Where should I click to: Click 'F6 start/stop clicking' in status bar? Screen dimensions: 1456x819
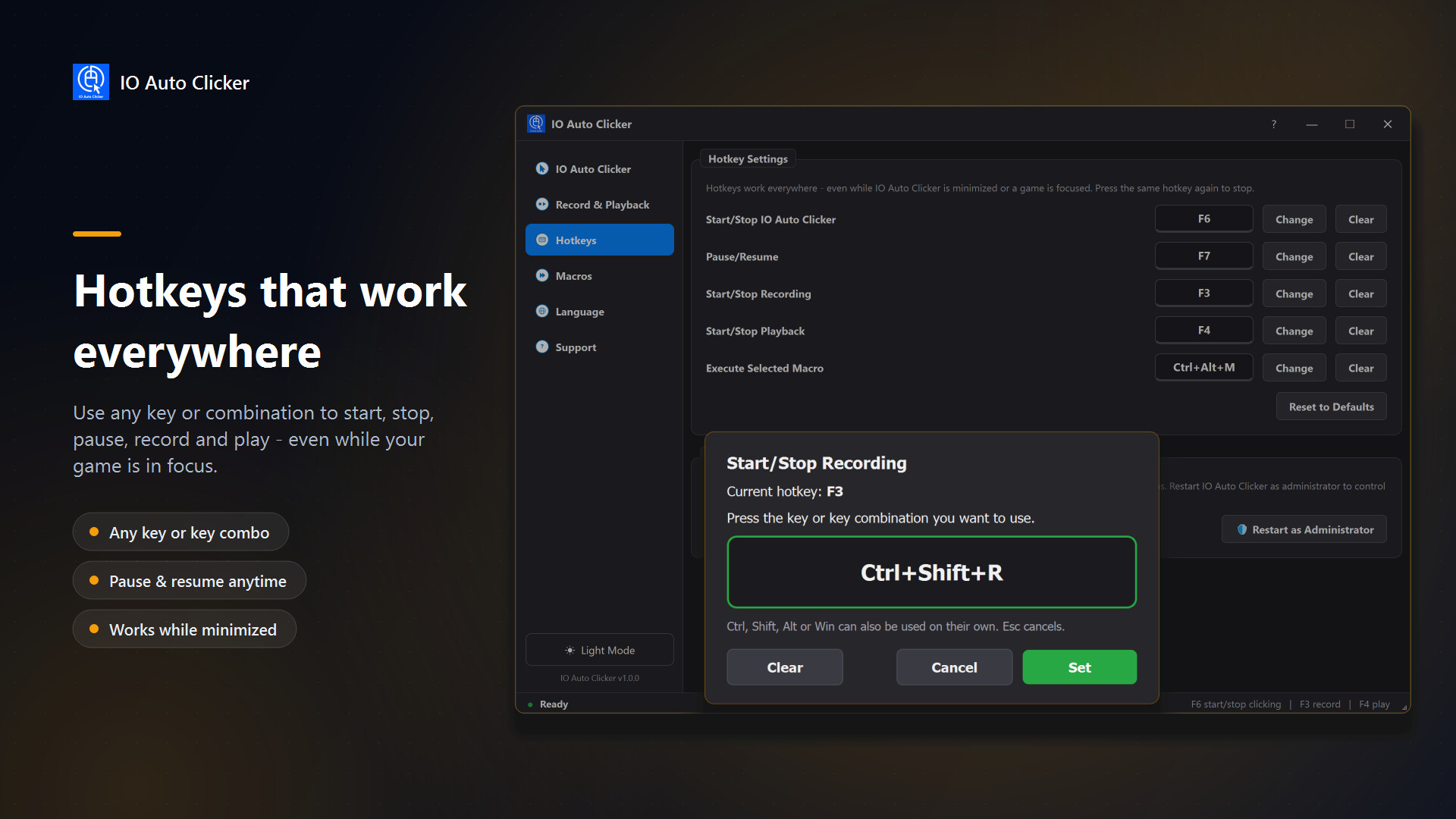[1236, 704]
